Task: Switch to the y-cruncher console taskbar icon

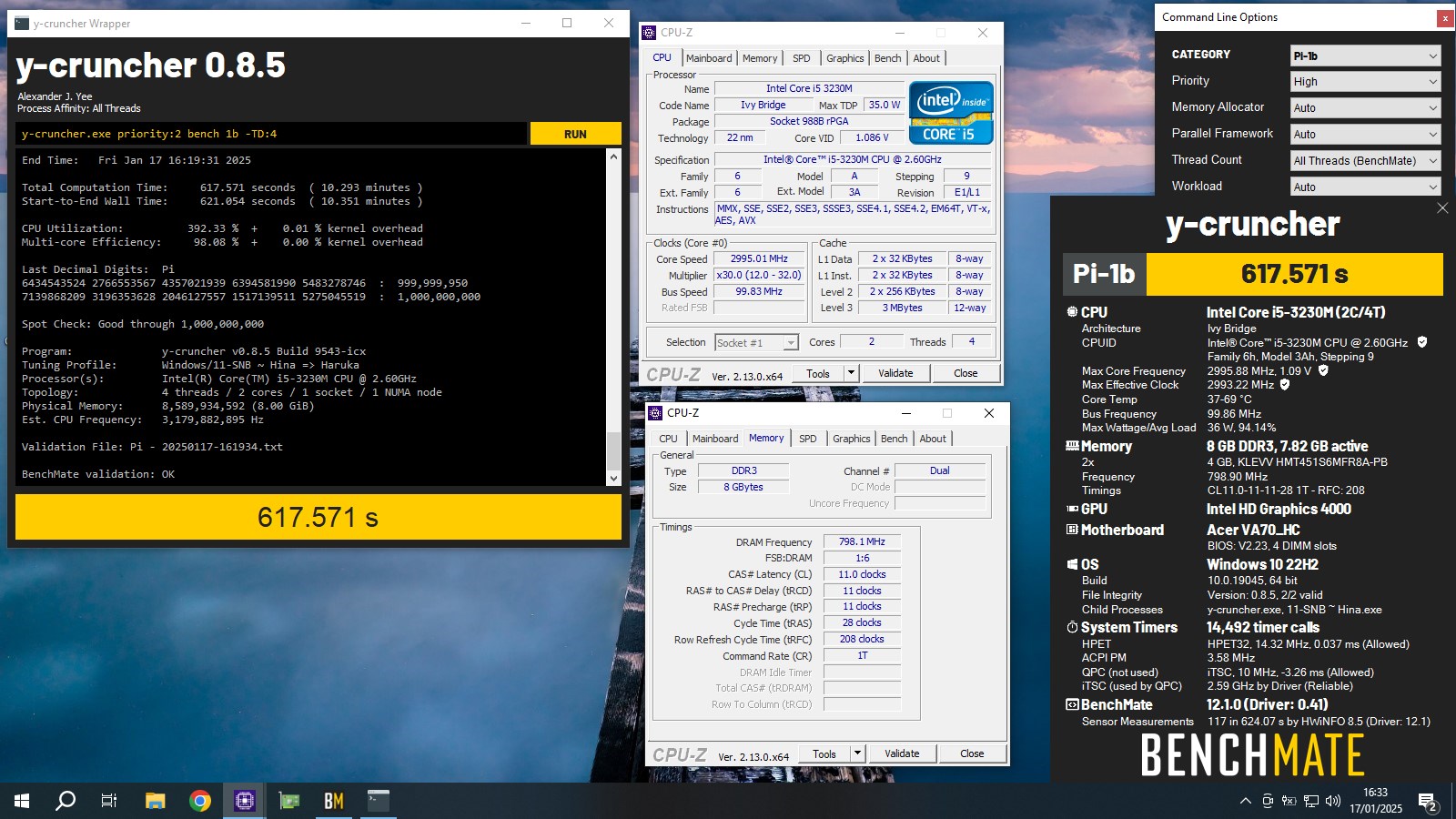Action: 379,801
